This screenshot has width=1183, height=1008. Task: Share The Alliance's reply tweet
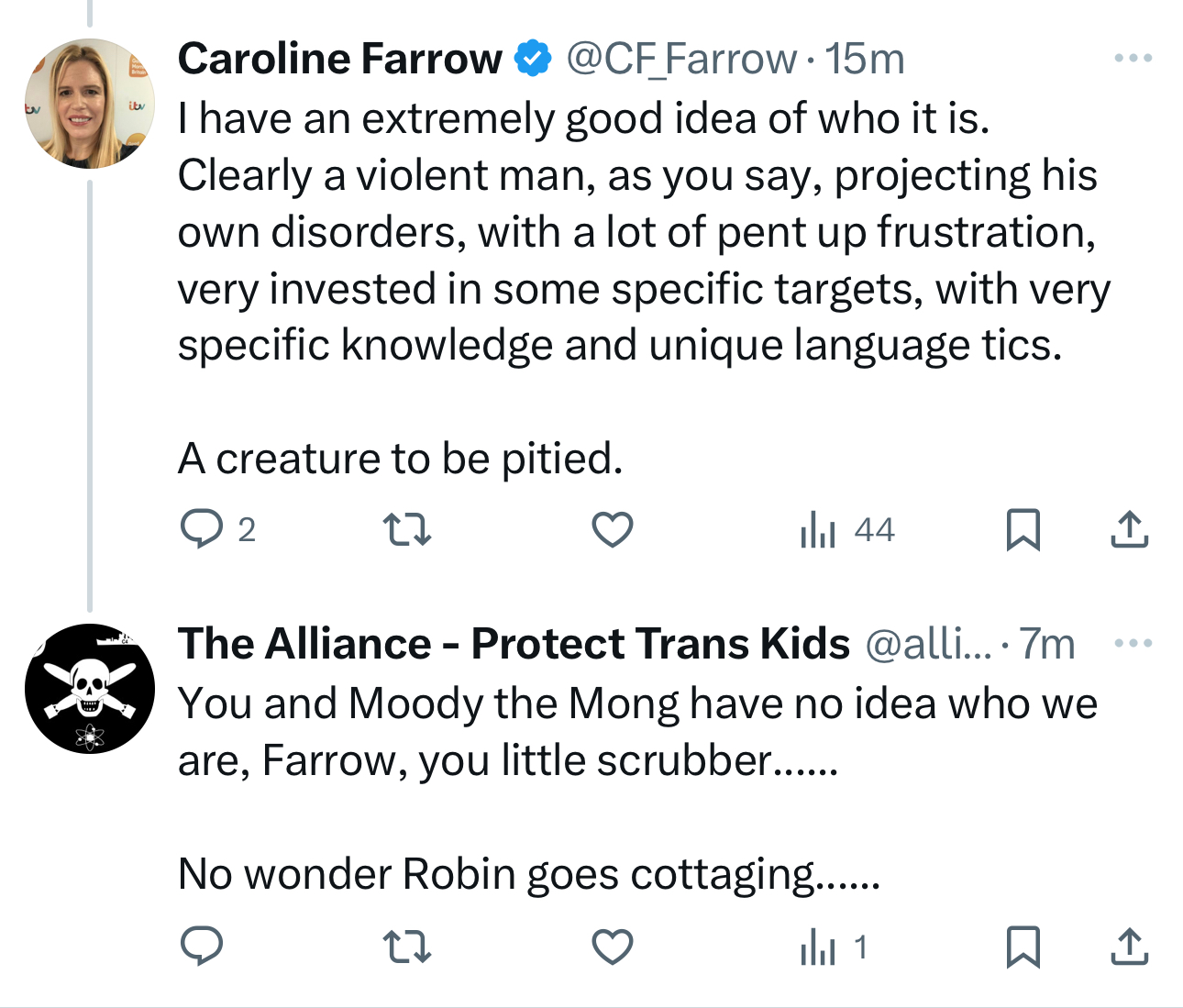pos(1129,947)
